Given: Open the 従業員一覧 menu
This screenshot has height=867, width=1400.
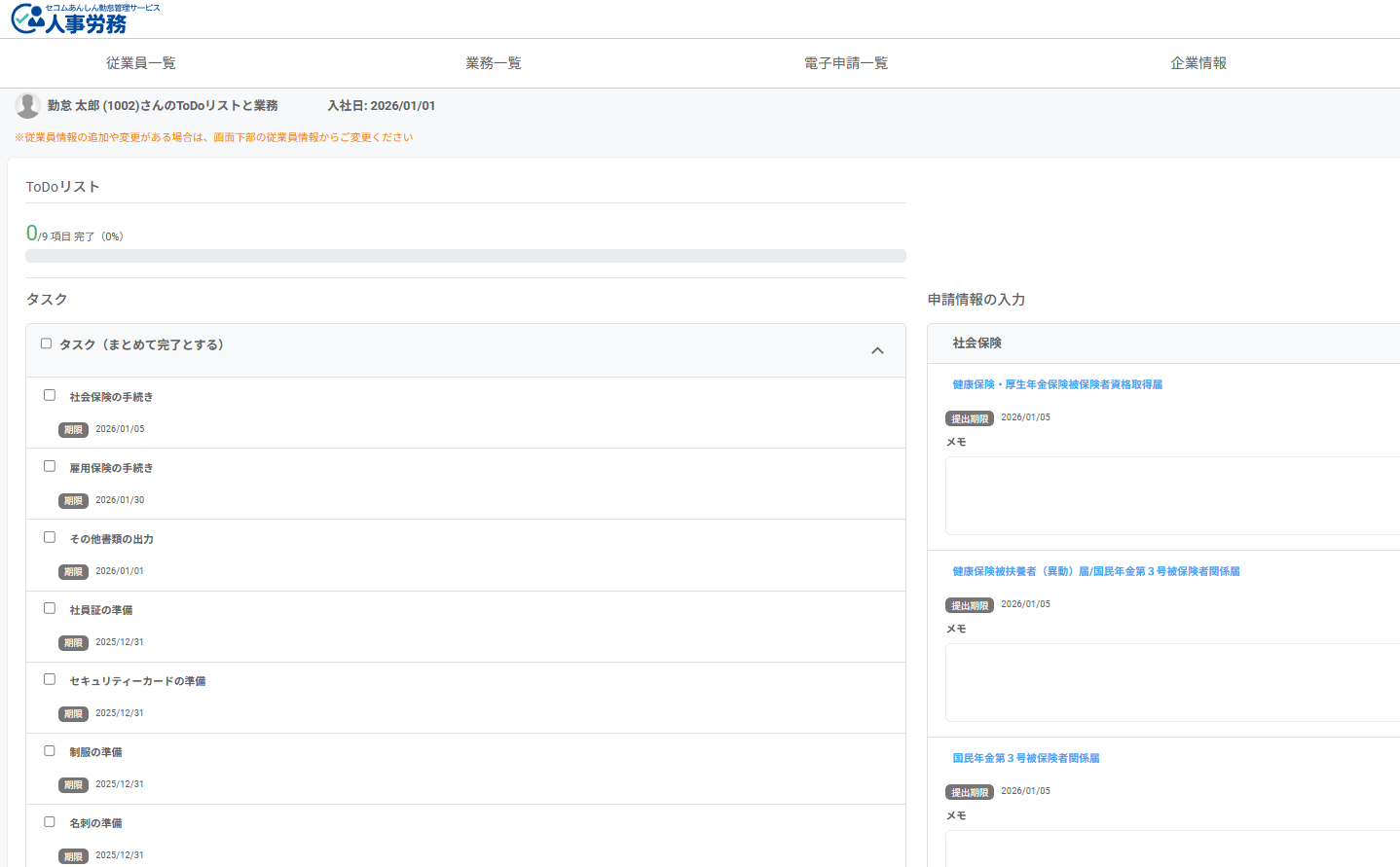Looking at the screenshot, I should pyautogui.click(x=141, y=63).
